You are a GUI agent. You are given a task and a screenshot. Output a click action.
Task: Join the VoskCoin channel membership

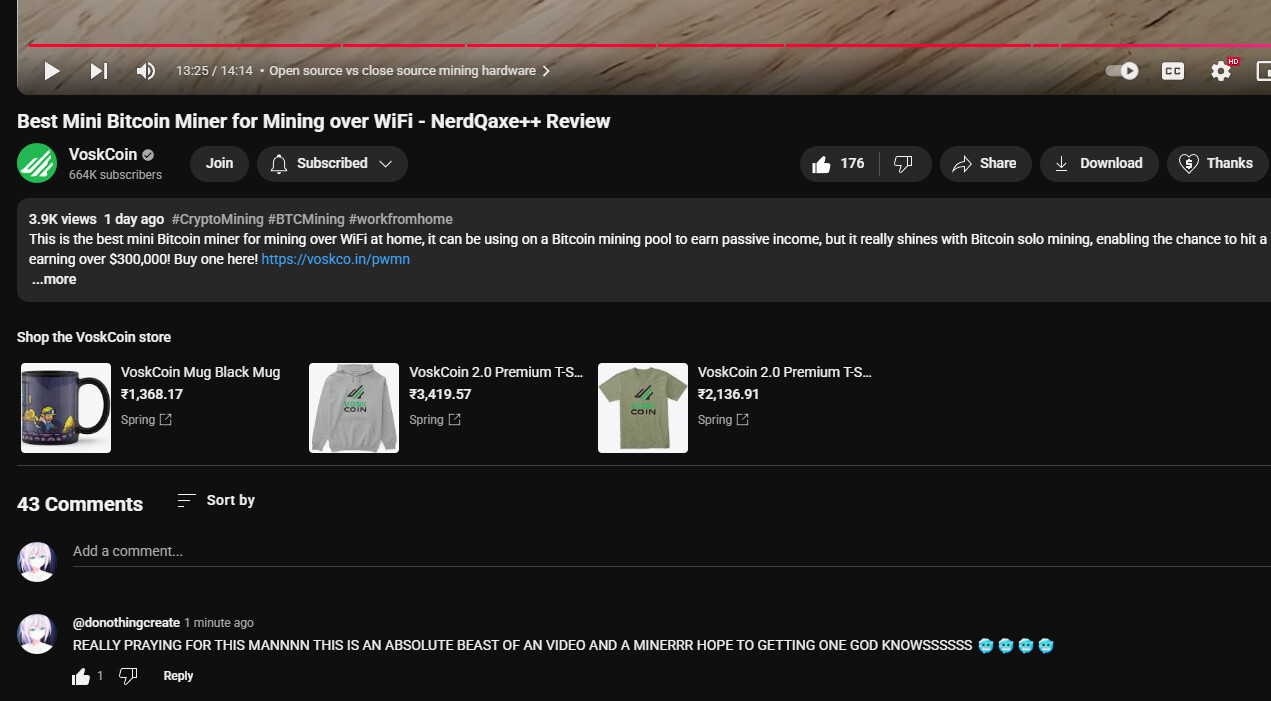tap(219, 164)
